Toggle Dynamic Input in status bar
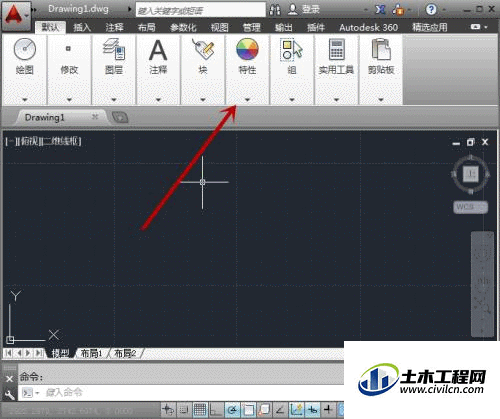Image resolution: width=500 pixels, height=419 pixels. 312,409
